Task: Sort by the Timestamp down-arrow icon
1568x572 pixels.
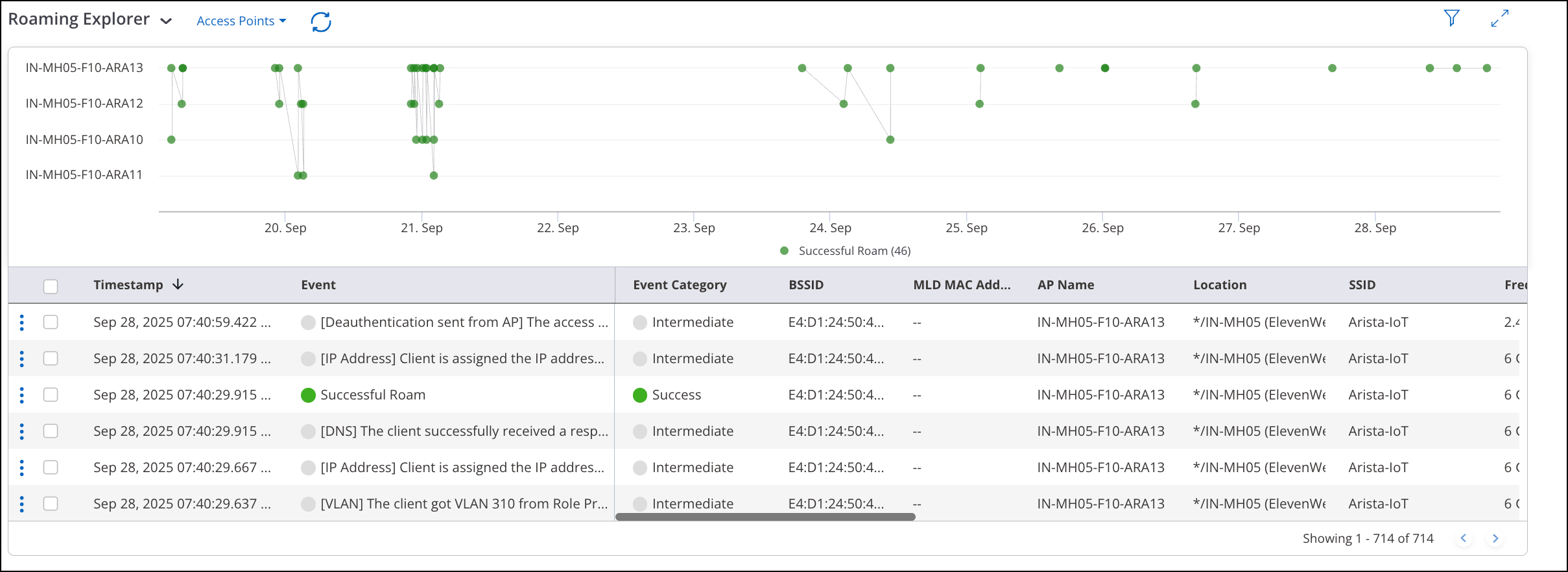Action: pyautogui.click(x=178, y=285)
